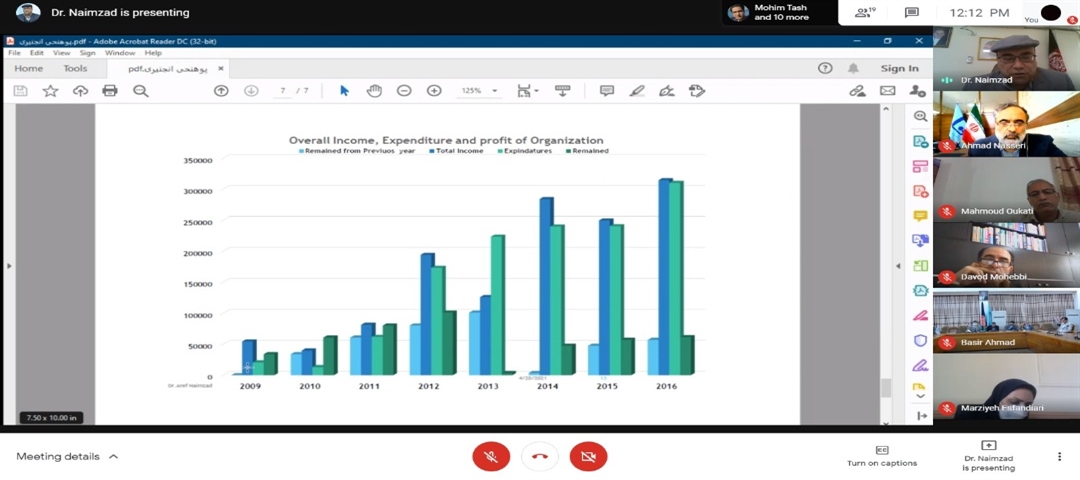This screenshot has height=480, width=1080.
Task: Upload the file to the cloud
Action: (81, 90)
